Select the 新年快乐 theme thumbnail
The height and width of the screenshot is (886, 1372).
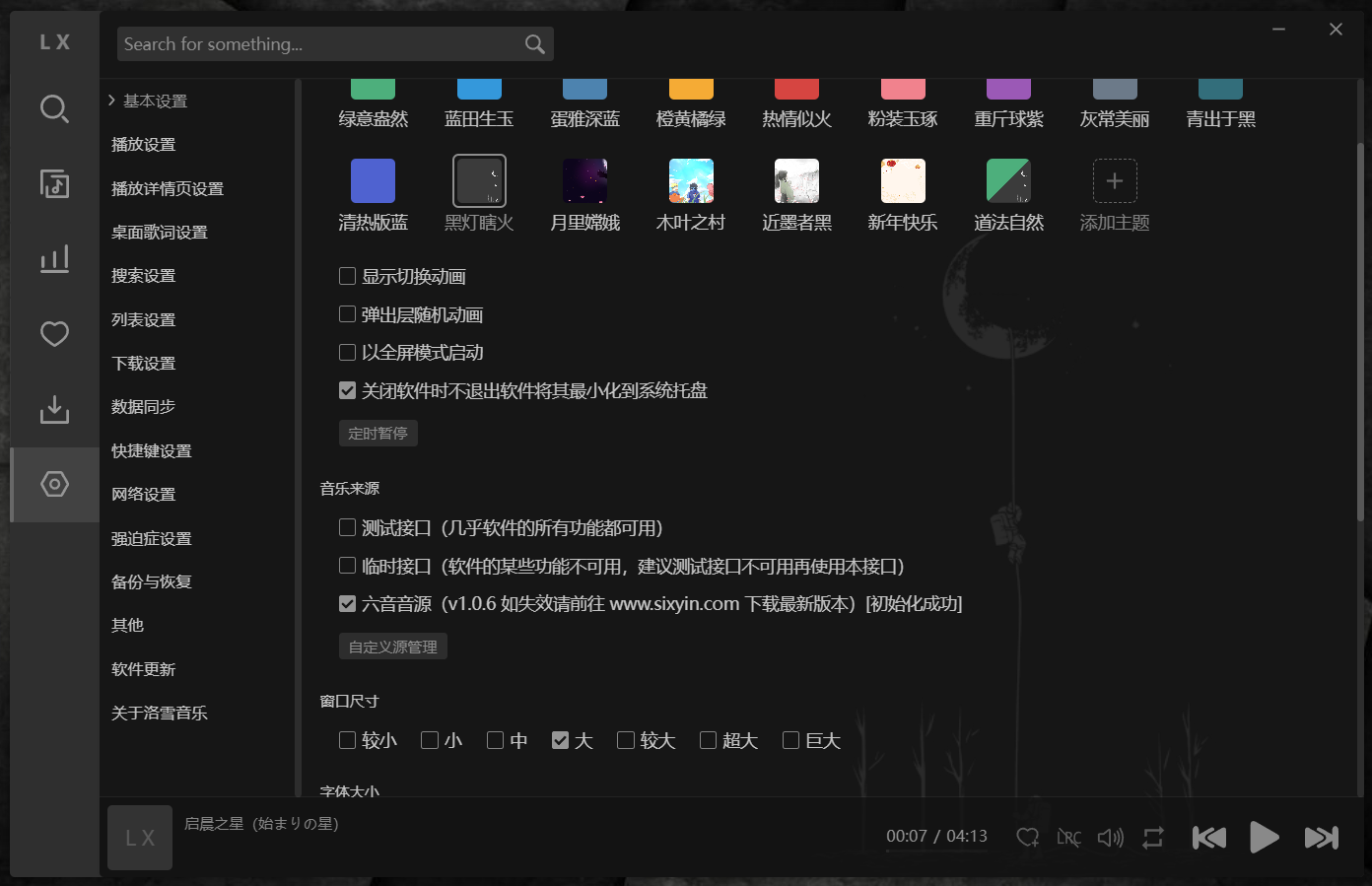[903, 180]
